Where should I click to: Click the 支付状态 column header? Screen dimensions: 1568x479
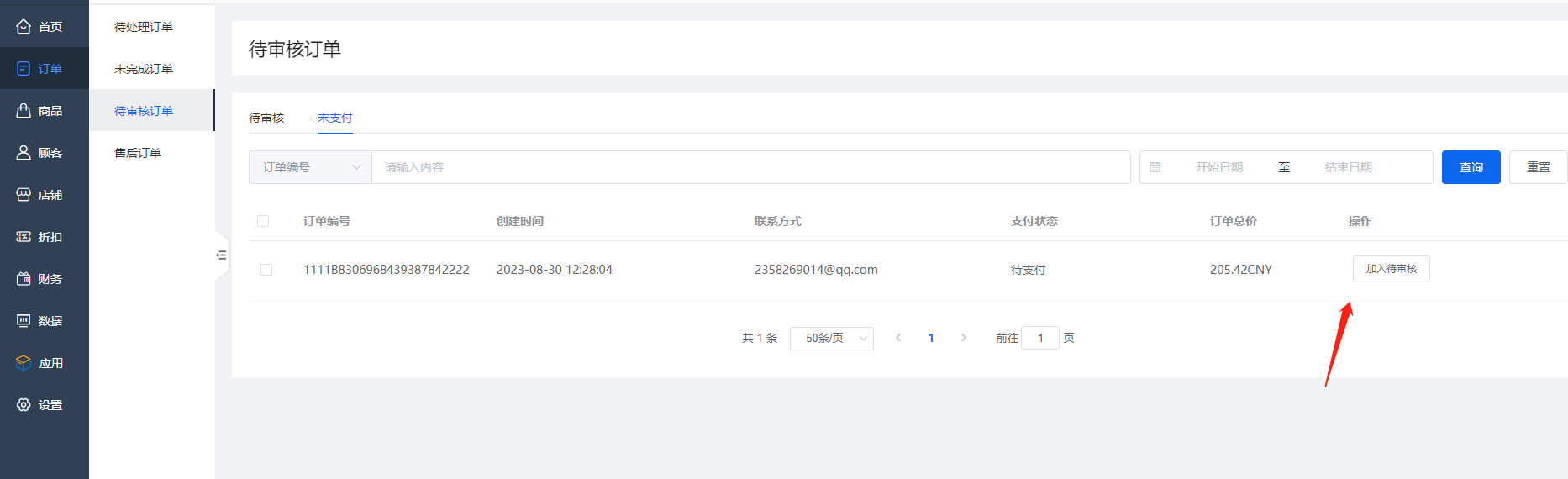point(1034,221)
